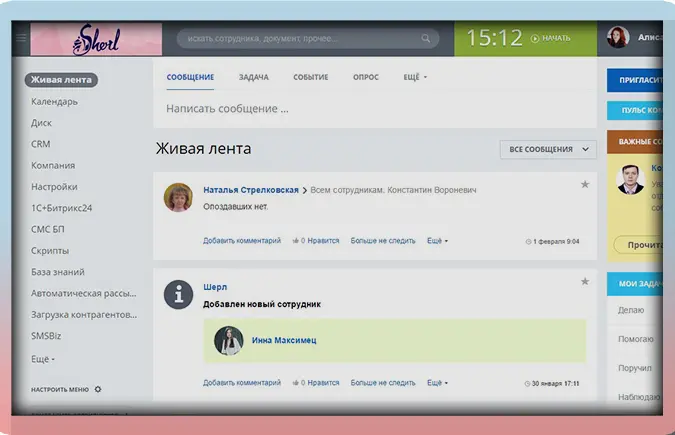Open Инна Максимец's profile link

pos(284,341)
